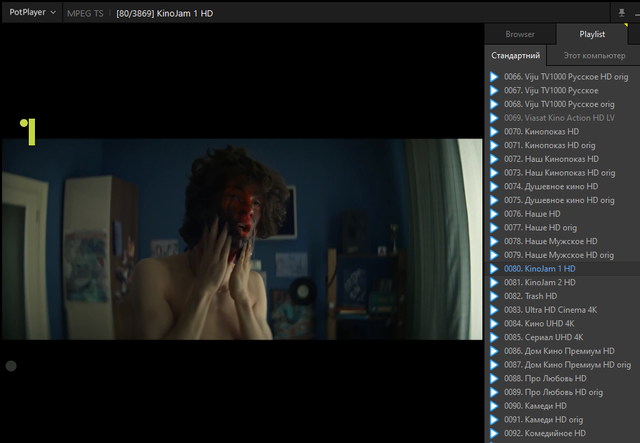This screenshot has height=443, width=640.
Task: Click the play icon beside 0078. Наше Мужское HD
Action: (x=494, y=241)
